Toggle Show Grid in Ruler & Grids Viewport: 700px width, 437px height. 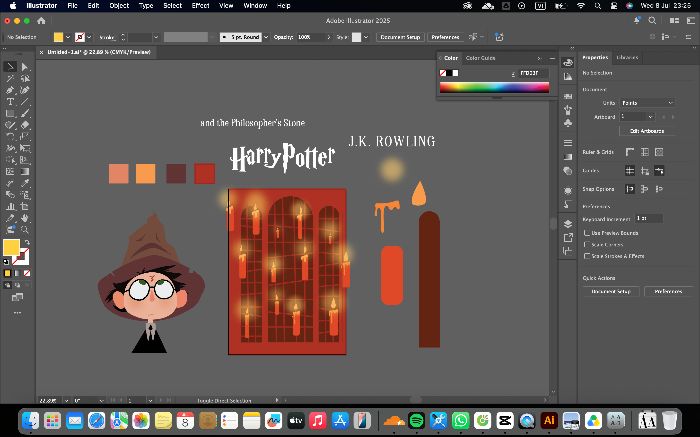(x=644, y=152)
